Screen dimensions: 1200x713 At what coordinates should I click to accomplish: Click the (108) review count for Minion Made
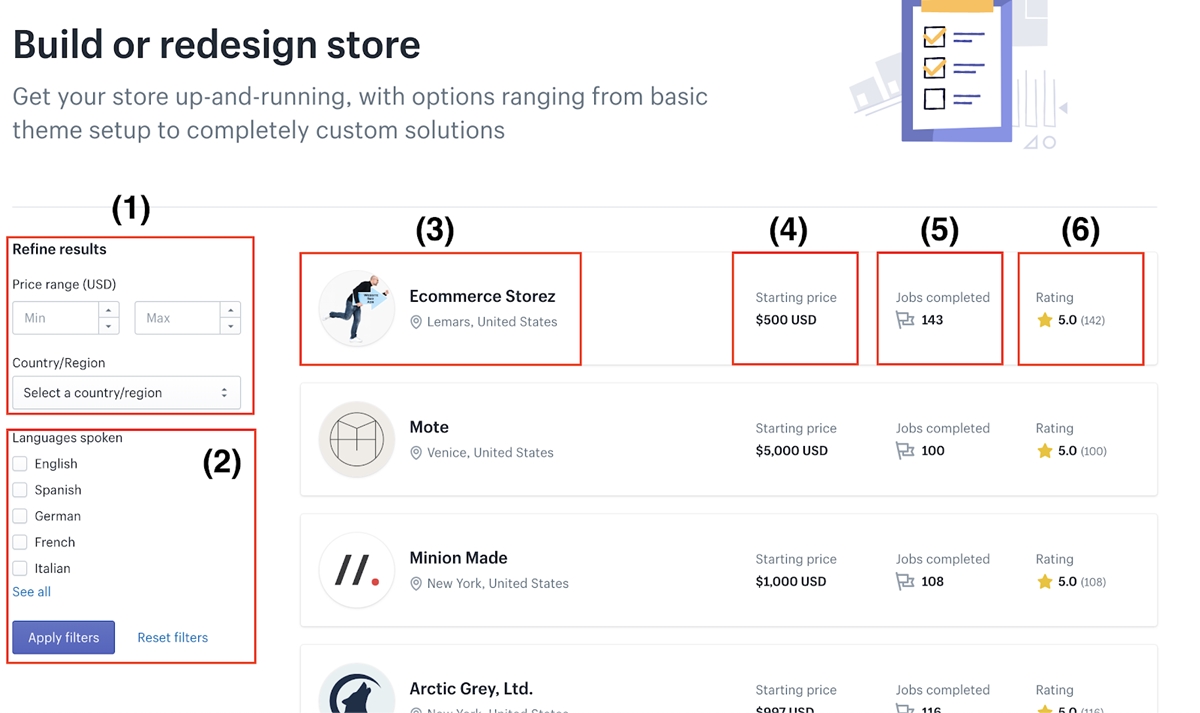coord(1093,583)
